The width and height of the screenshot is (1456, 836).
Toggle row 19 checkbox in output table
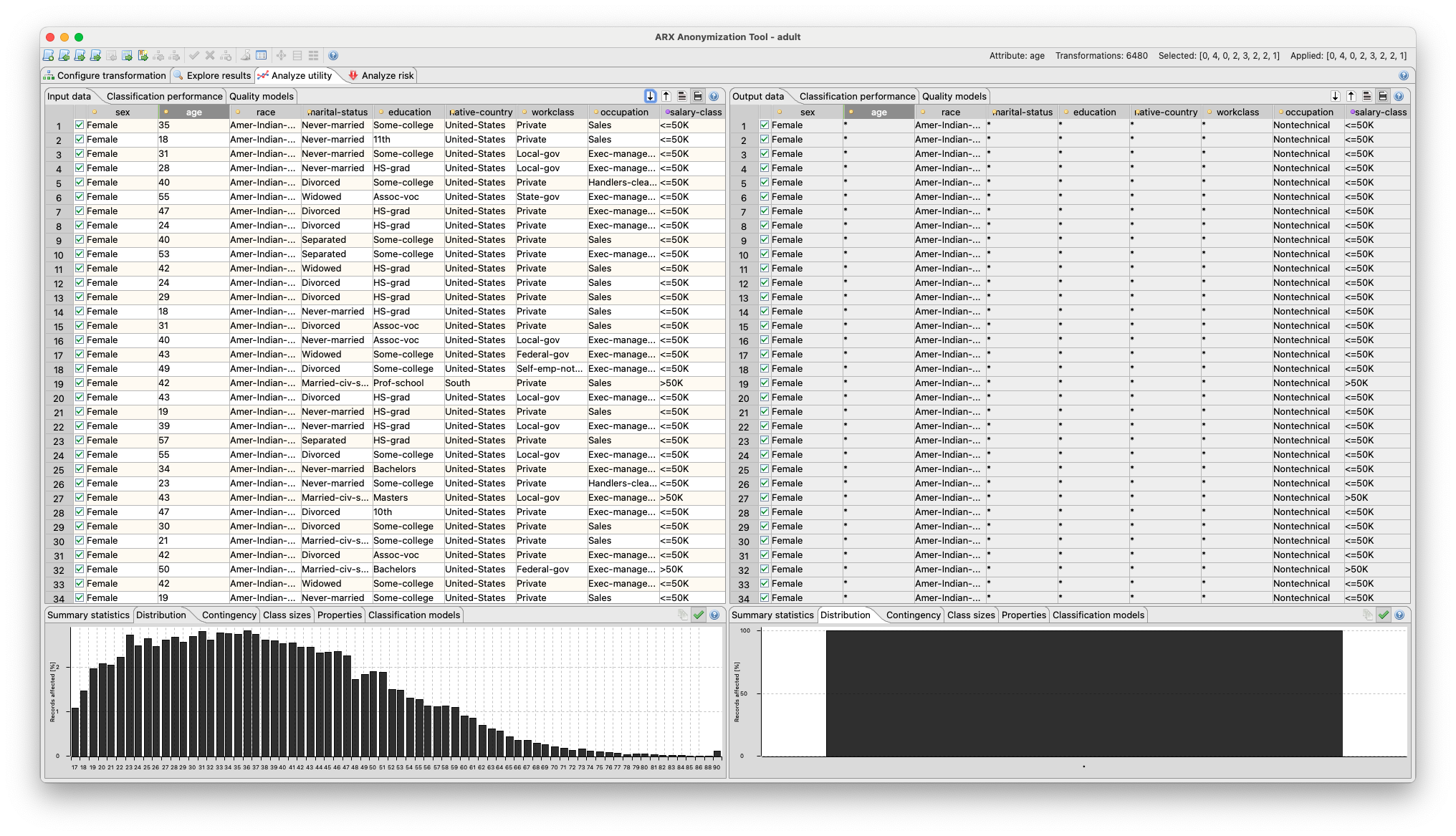pyautogui.click(x=765, y=383)
